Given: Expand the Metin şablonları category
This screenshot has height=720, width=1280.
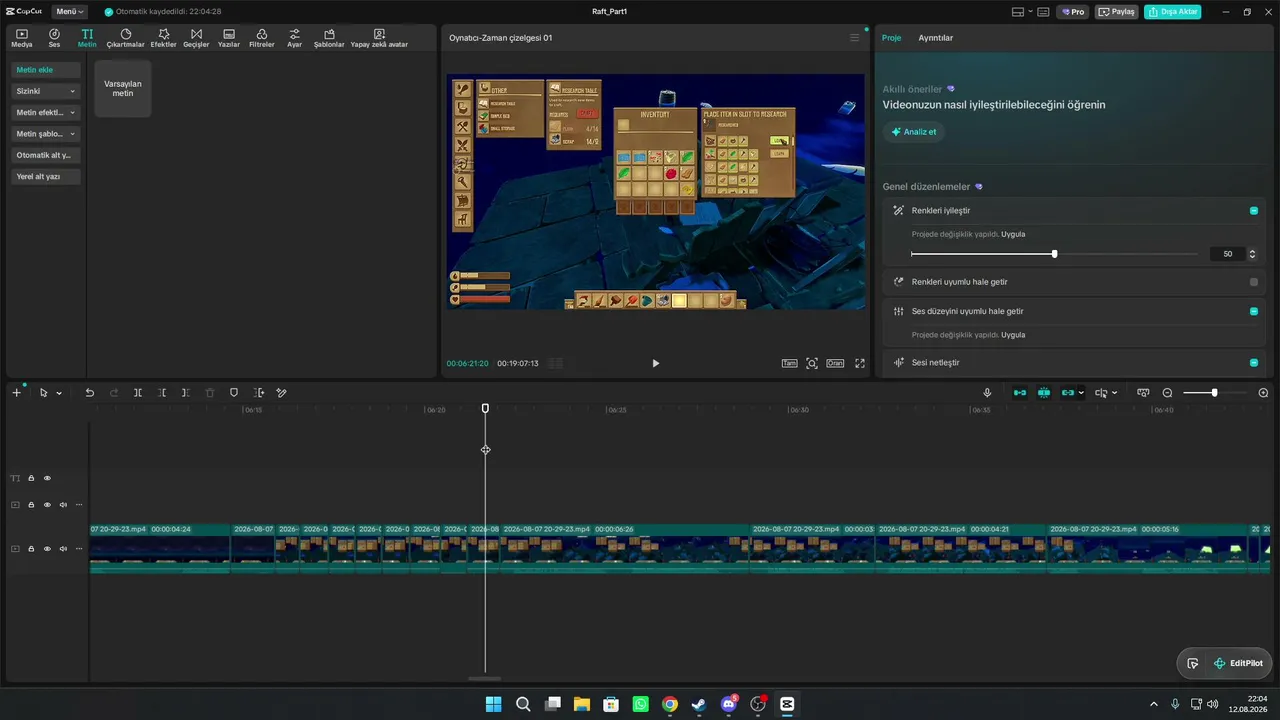Looking at the screenshot, I should tap(46, 133).
